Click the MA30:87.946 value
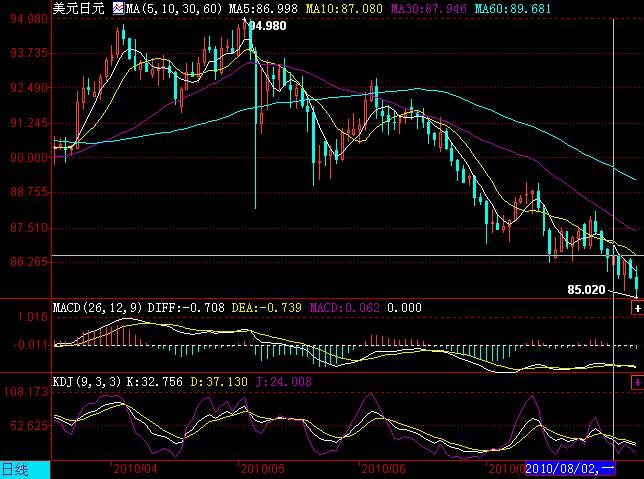644x479 pixels. pos(428,8)
